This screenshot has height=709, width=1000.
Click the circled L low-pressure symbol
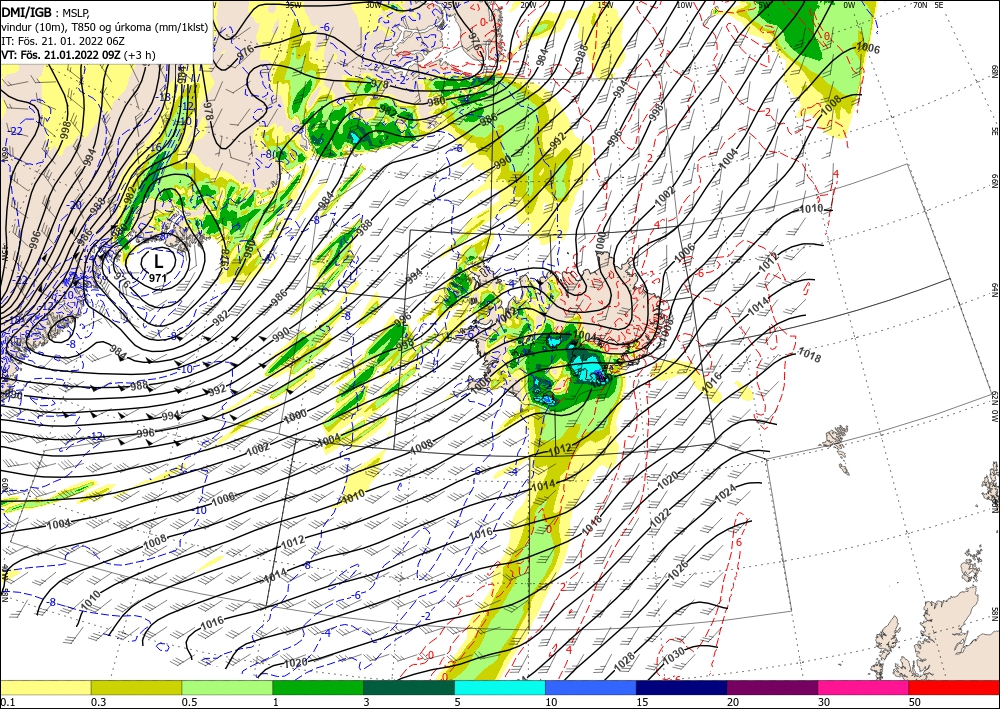158,261
